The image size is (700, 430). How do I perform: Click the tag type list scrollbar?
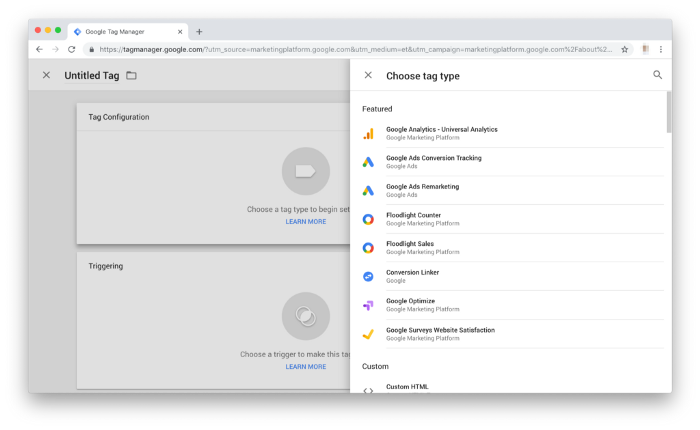pyautogui.click(x=668, y=112)
